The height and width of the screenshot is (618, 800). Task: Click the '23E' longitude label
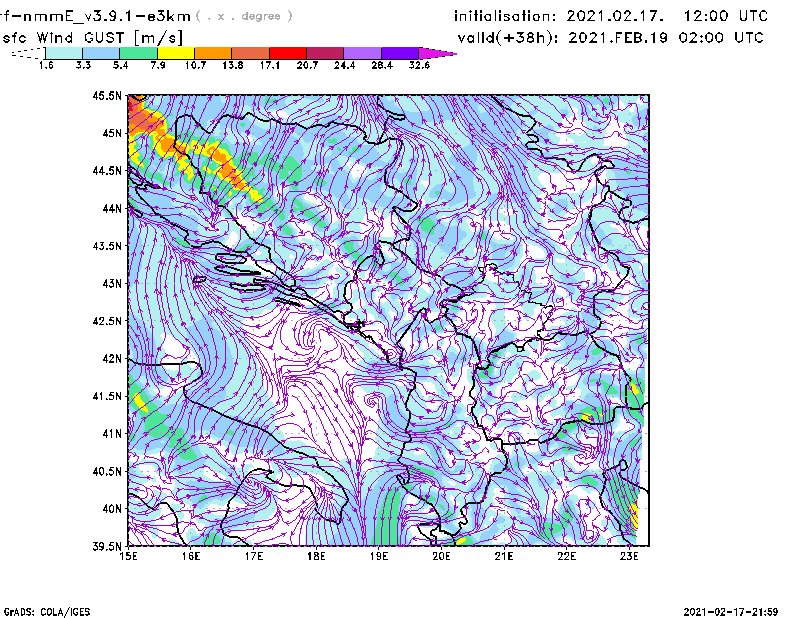pyautogui.click(x=629, y=556)
